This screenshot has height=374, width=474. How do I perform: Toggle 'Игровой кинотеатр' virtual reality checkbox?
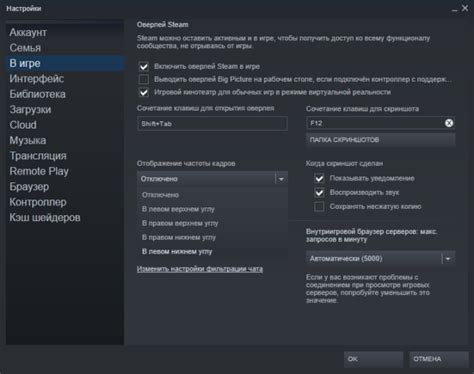pyautogui.click(x=144, y=92)
